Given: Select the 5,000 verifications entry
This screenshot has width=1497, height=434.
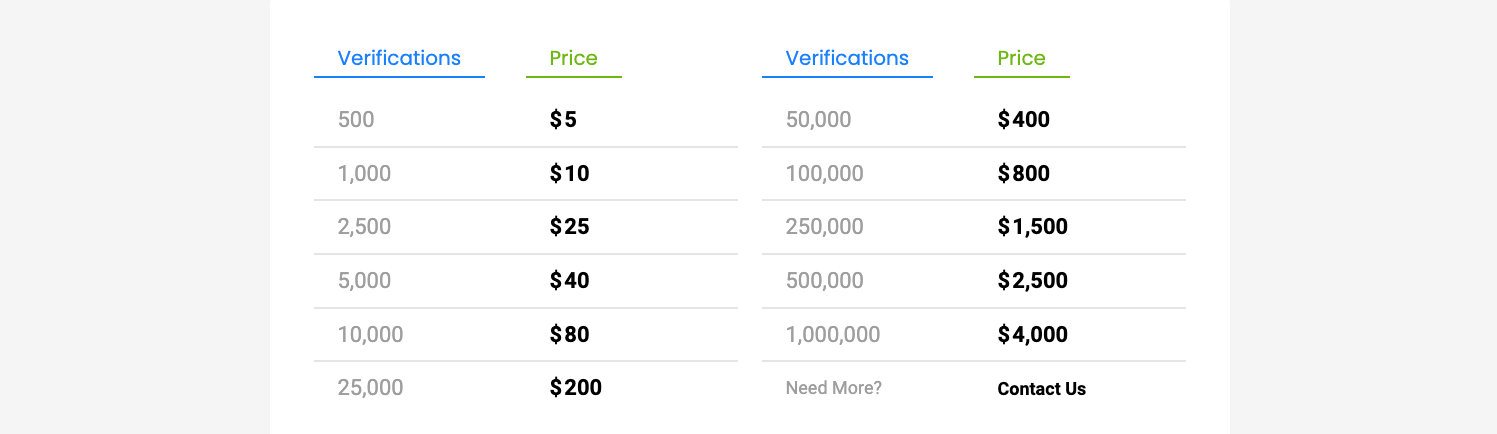Looking at the screenshot, I should (364, 281).
